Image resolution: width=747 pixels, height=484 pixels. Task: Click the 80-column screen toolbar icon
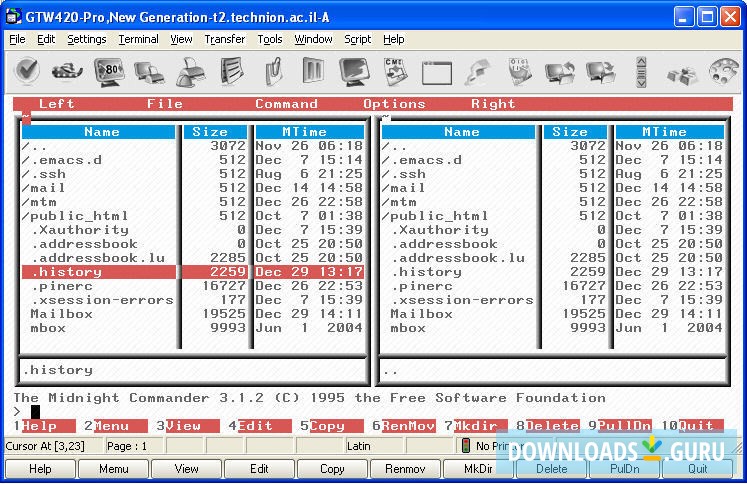109,72
